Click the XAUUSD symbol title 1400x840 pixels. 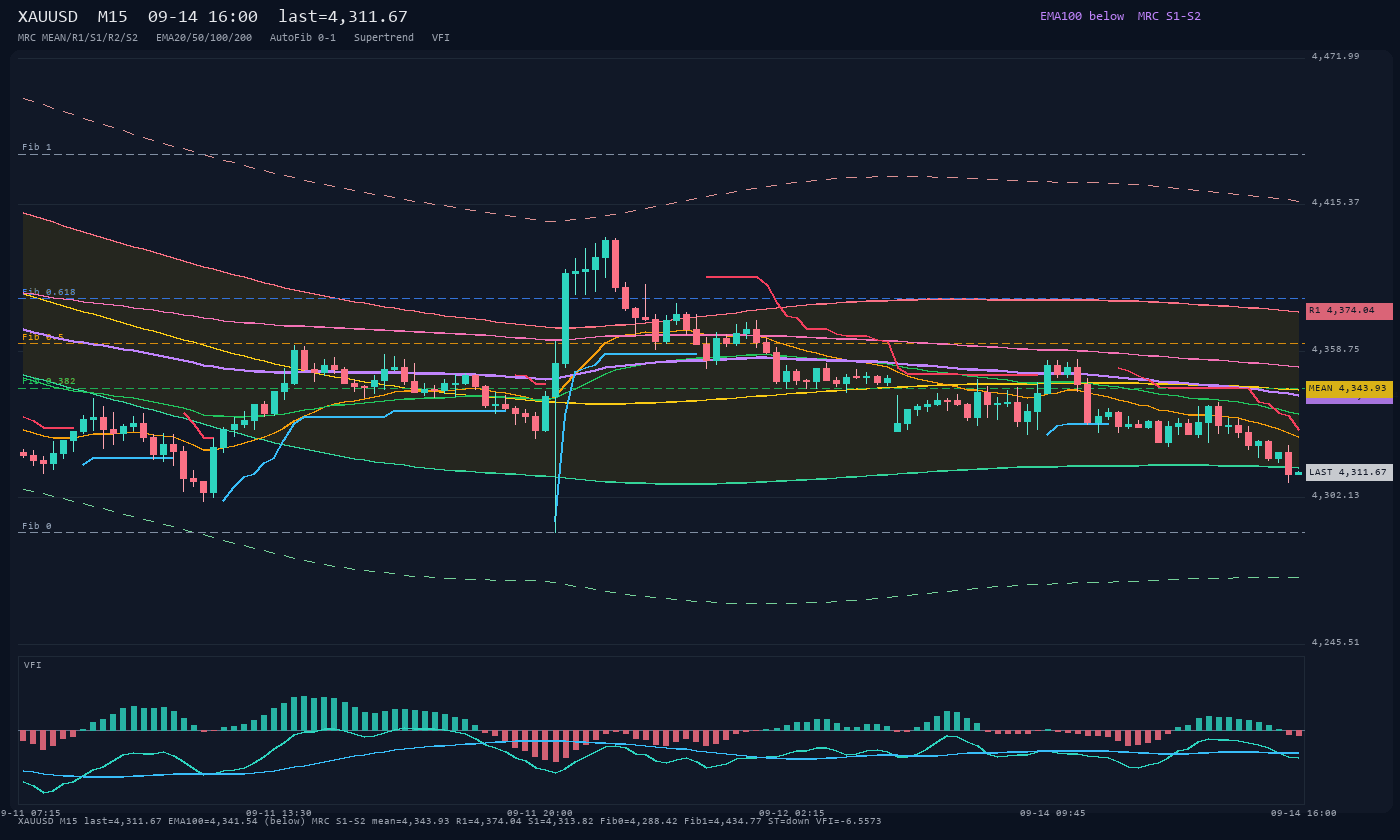pyautogui.click(x=48, y=17)
